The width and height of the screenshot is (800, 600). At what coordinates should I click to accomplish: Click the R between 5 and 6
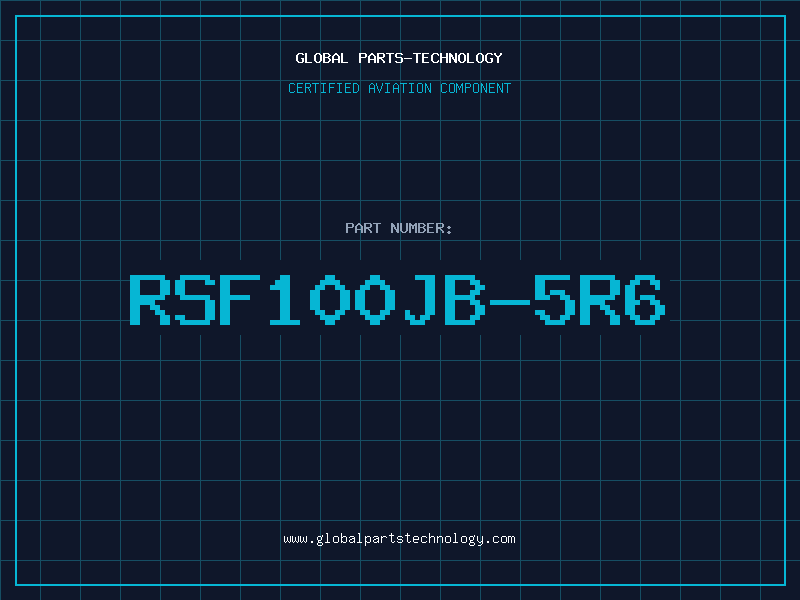[600, 299]
